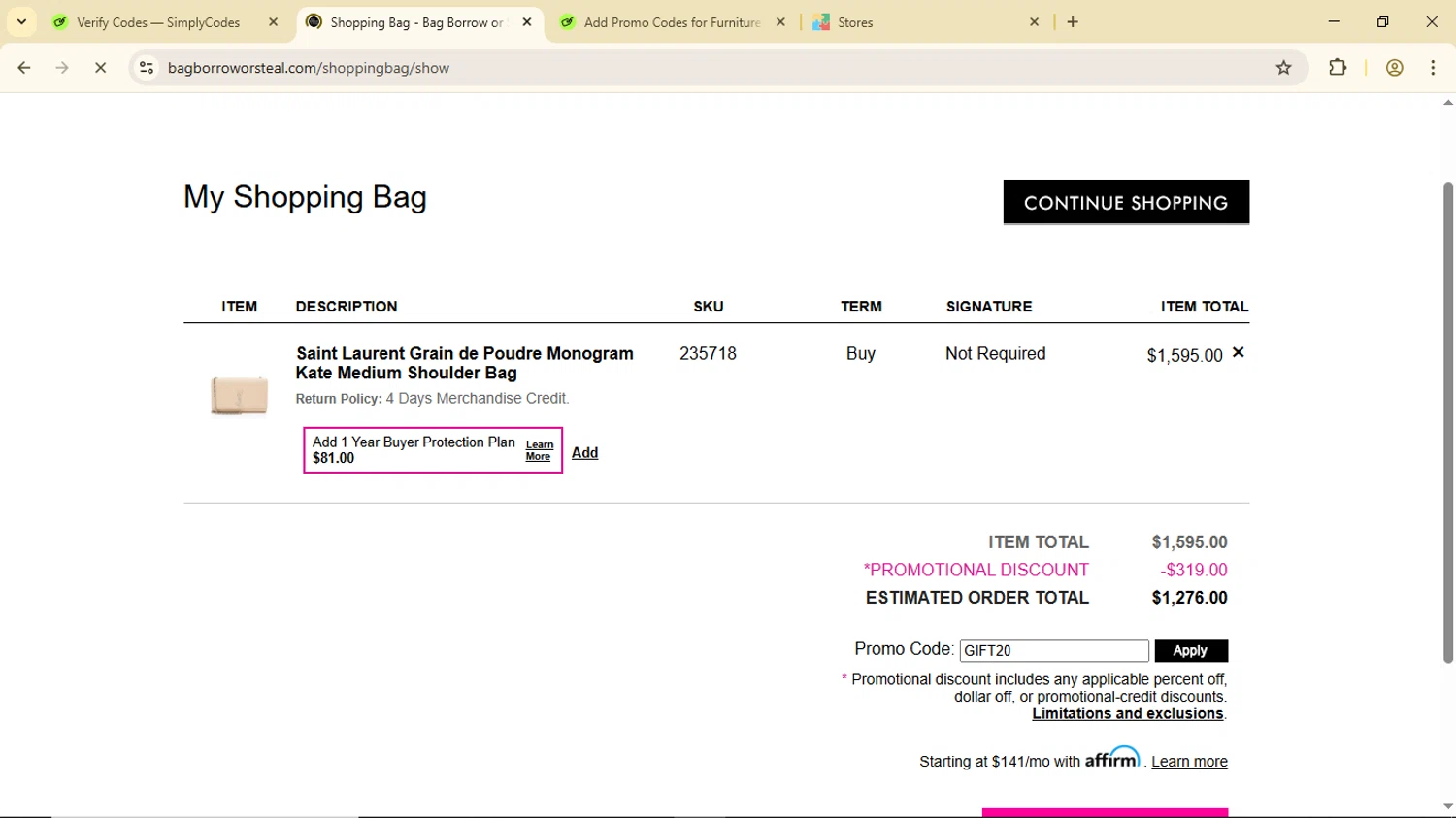The width and height of the screenshot is (1456, 818).
Task: Open the tab search dropdown arrow
Action: (21, 21)
